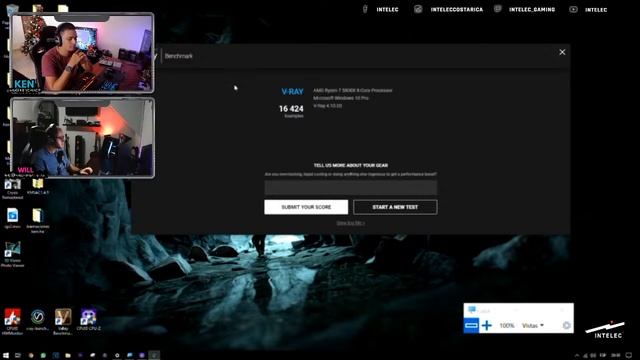Open the Settings gear on the taskbar
The width and height of the screenshot is (640, 360).
pos(117,355)
